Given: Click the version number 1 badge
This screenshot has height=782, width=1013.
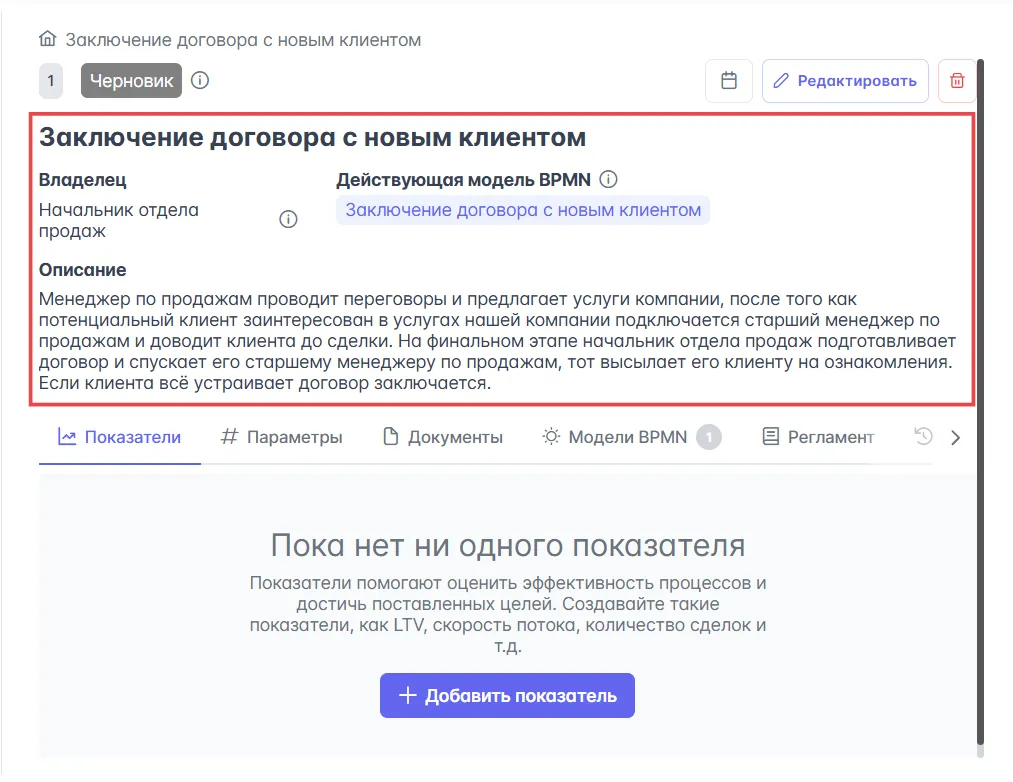Looking at the screenshot, I should point(51,81).
